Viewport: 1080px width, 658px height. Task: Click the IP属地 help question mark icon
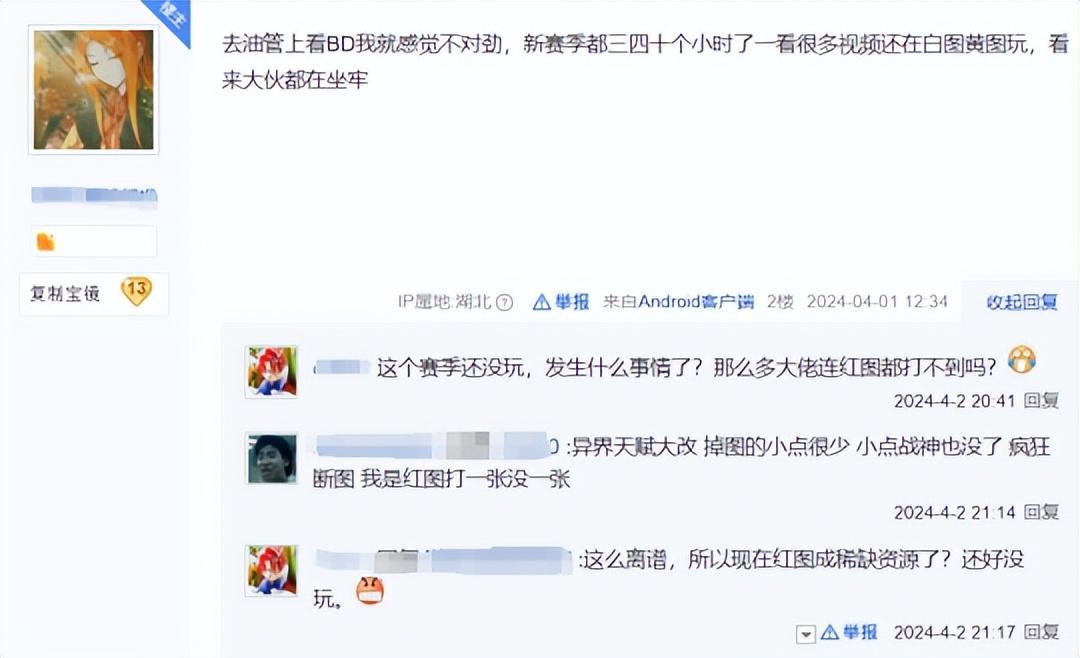tap(505, 302)
